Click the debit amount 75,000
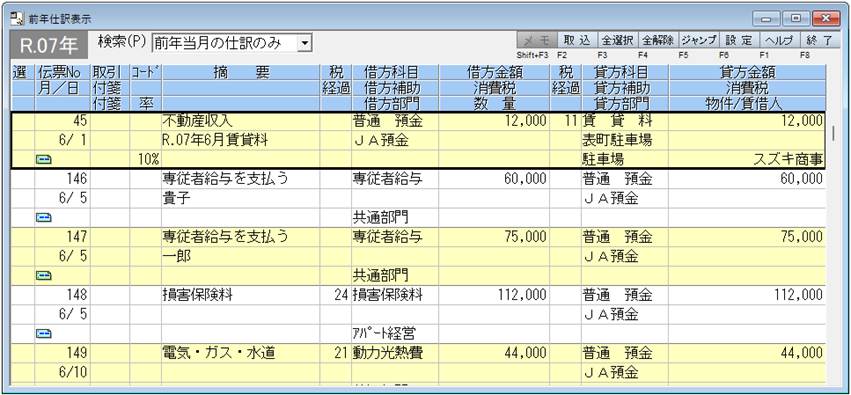This screenshot has width=851, height=395. coord(525,237)
